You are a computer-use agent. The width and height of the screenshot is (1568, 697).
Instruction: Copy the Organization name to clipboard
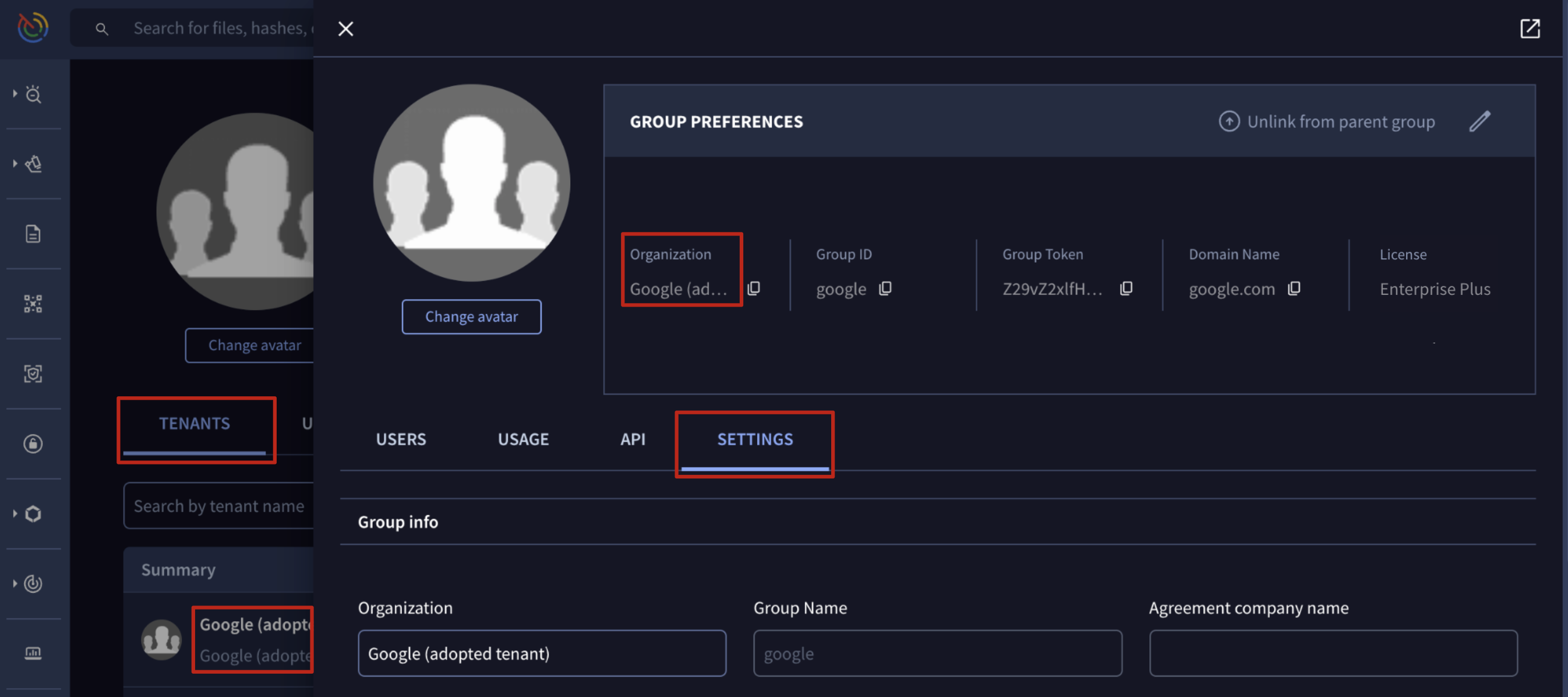(754, 288)
